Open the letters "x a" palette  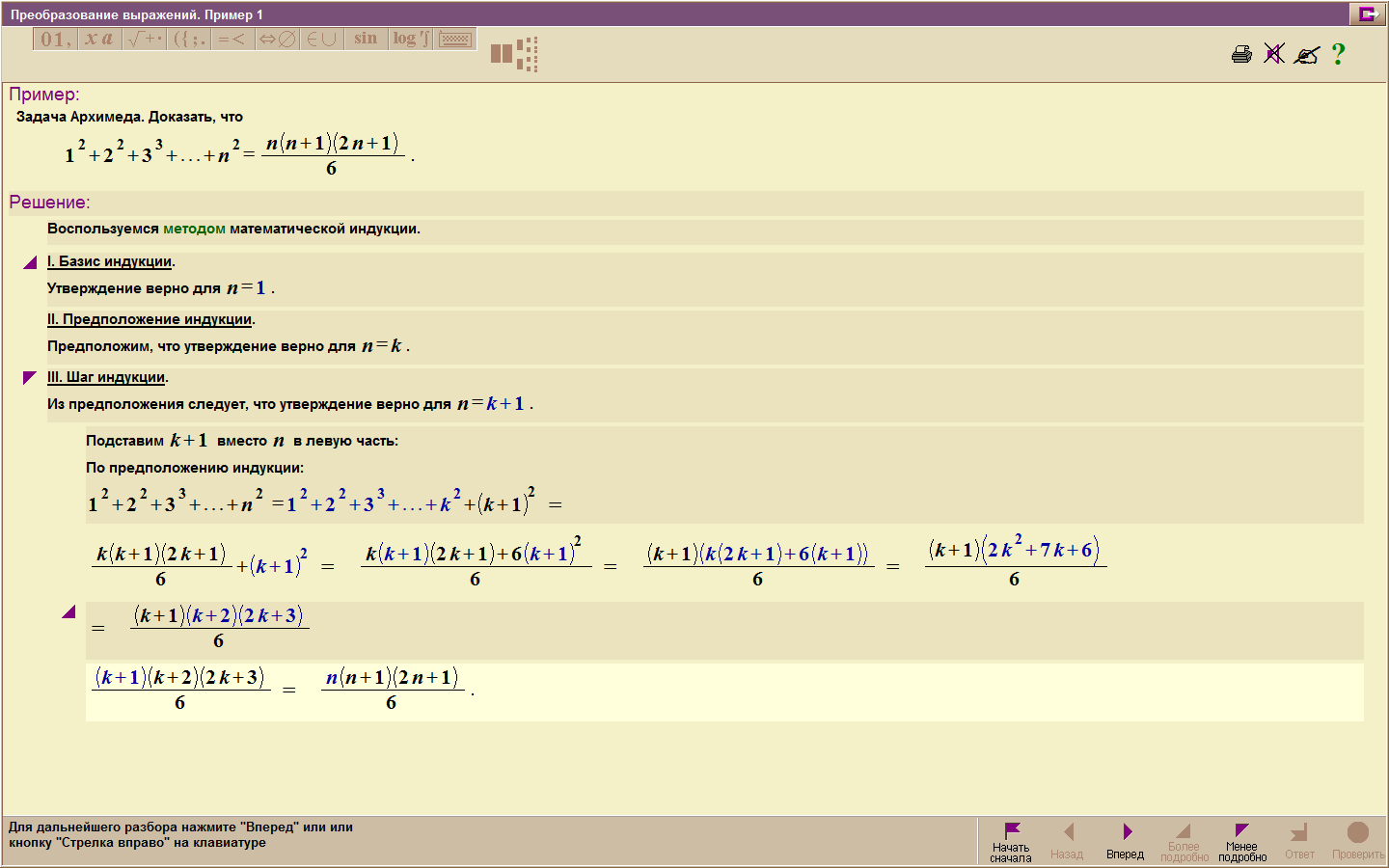point(99,39)
